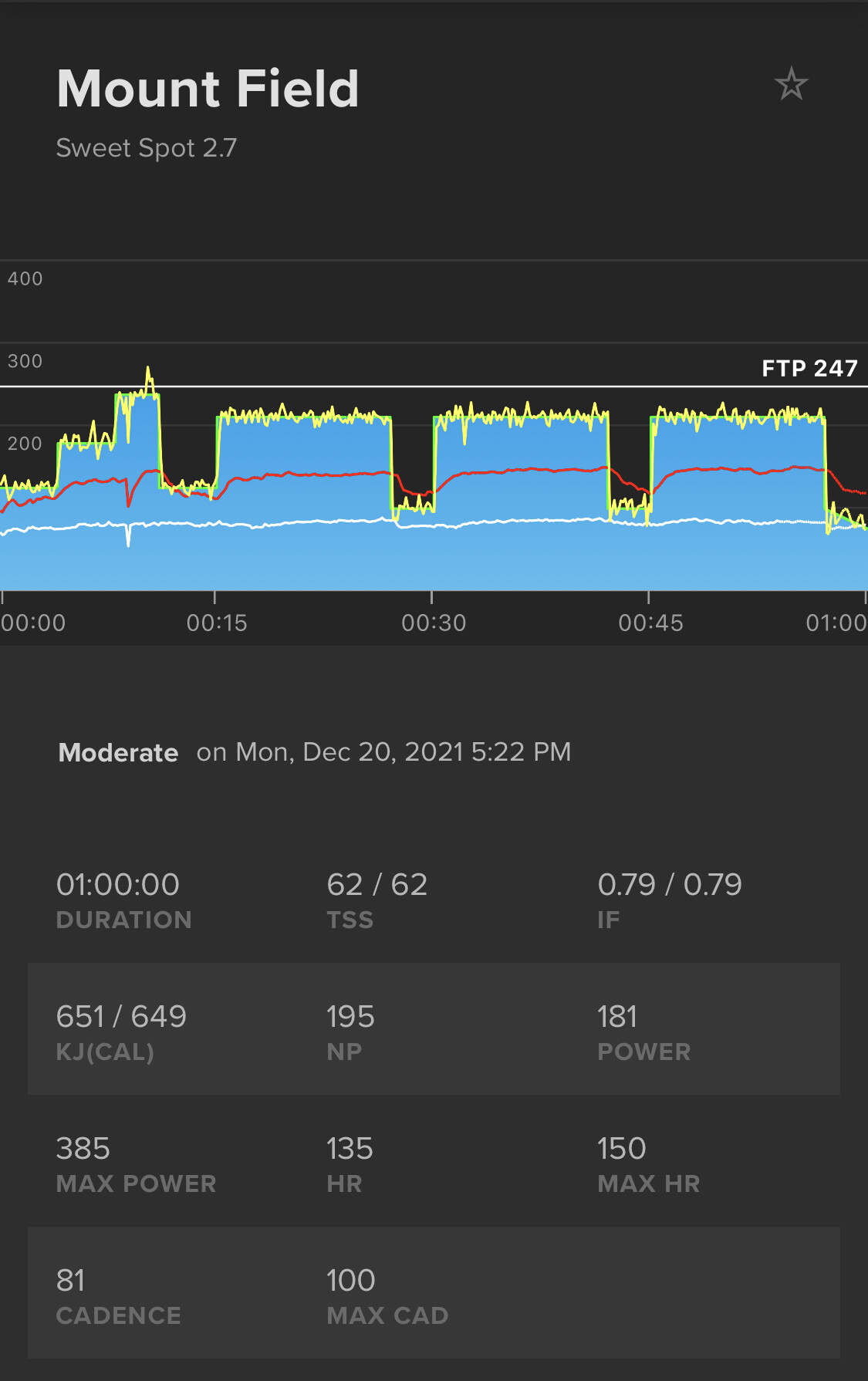Tap the Max Power 385 stat
This screenshot has height=1381, width=868.
[x=83, y=1149]
